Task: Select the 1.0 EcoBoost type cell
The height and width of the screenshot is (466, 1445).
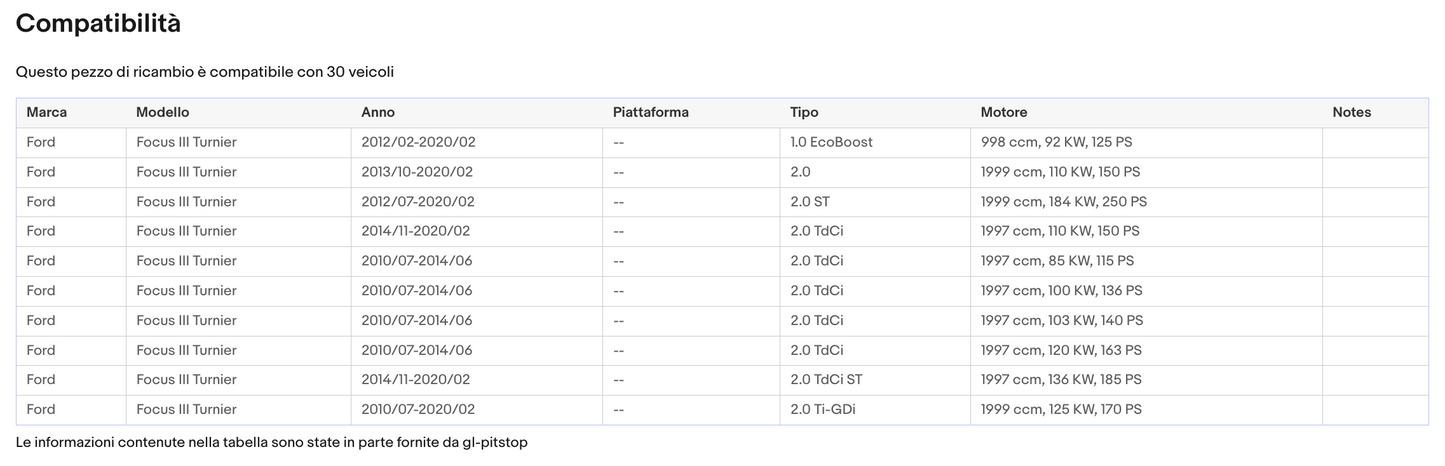Action: (831, 142)
